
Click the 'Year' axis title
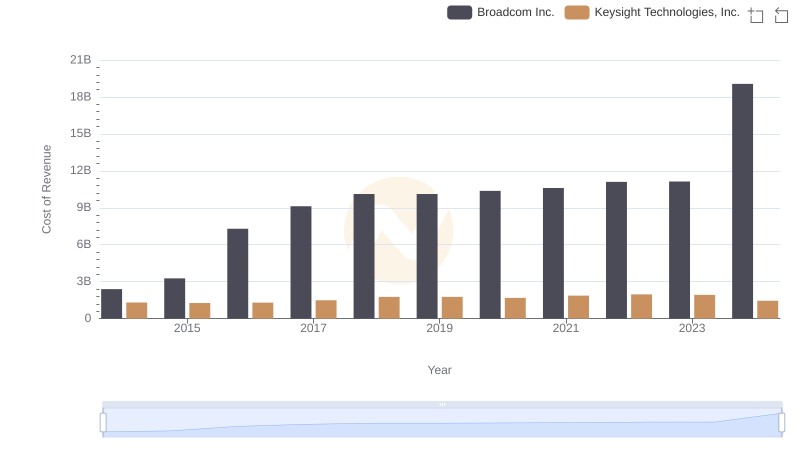coord(440,370)
